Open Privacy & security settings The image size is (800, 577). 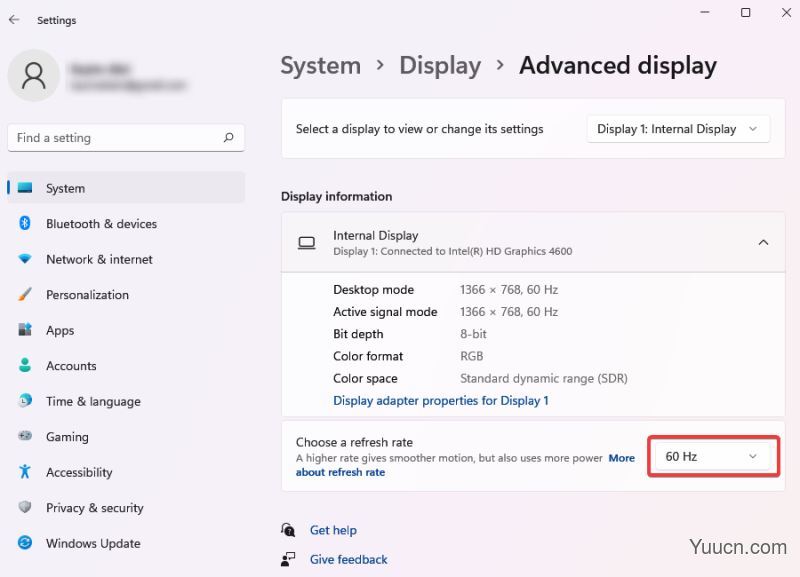[x=126, y=508]
